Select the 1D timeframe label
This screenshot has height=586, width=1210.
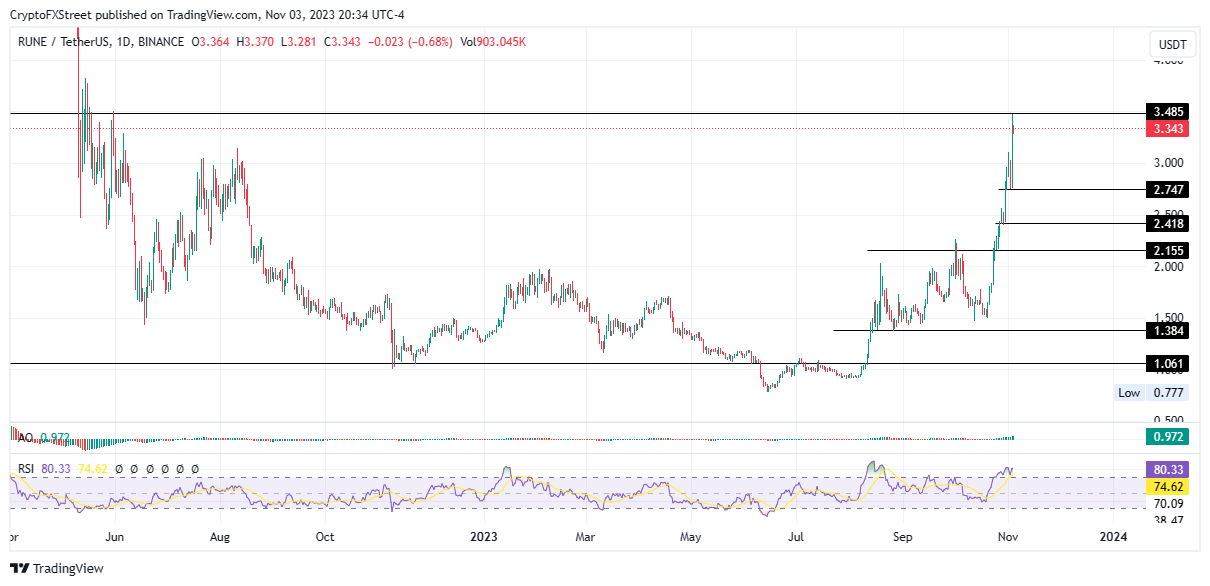123,42
